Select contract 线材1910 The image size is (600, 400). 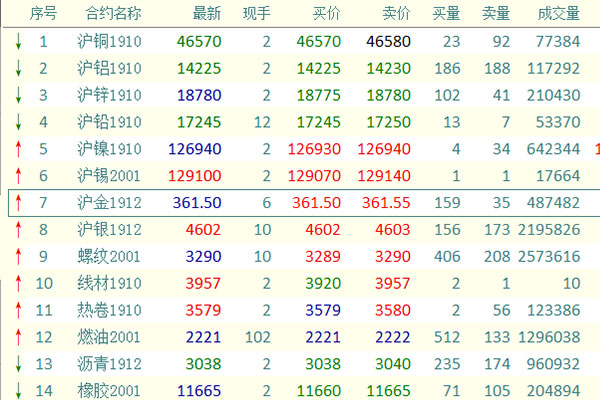109,283
